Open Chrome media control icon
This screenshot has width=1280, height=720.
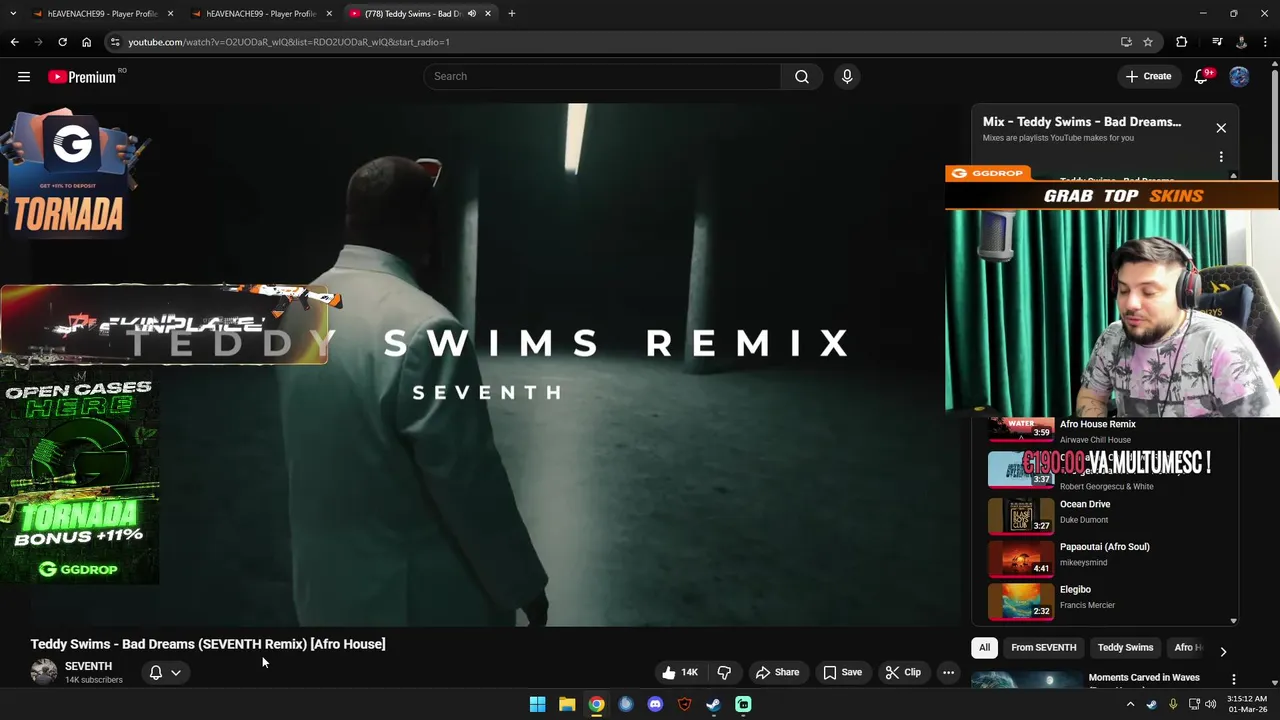pos(1217,42)
